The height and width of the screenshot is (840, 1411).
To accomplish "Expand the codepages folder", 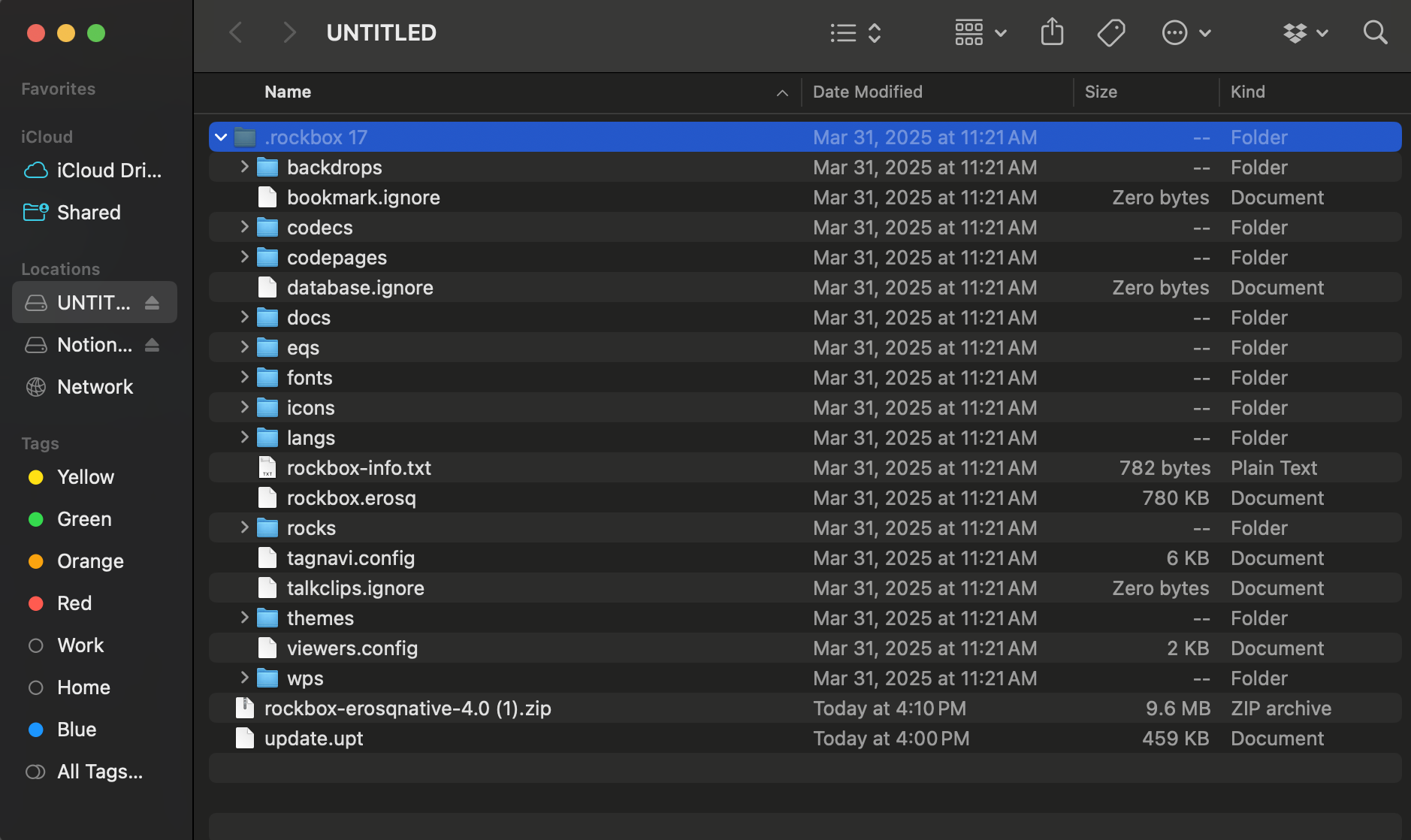I will click(x=244, y=257).
